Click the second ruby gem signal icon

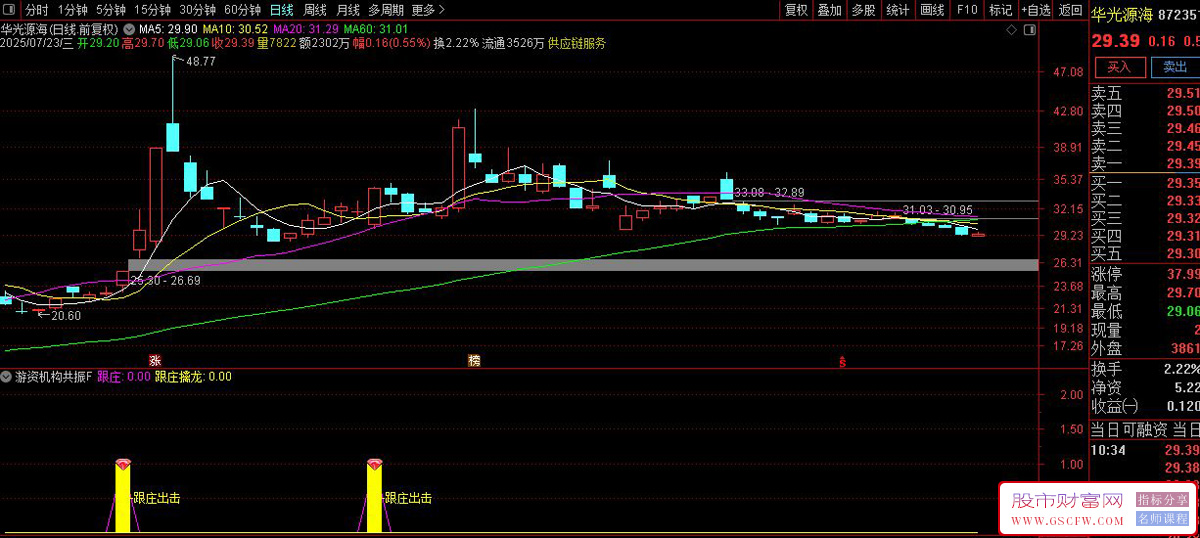tap(375, 462)
